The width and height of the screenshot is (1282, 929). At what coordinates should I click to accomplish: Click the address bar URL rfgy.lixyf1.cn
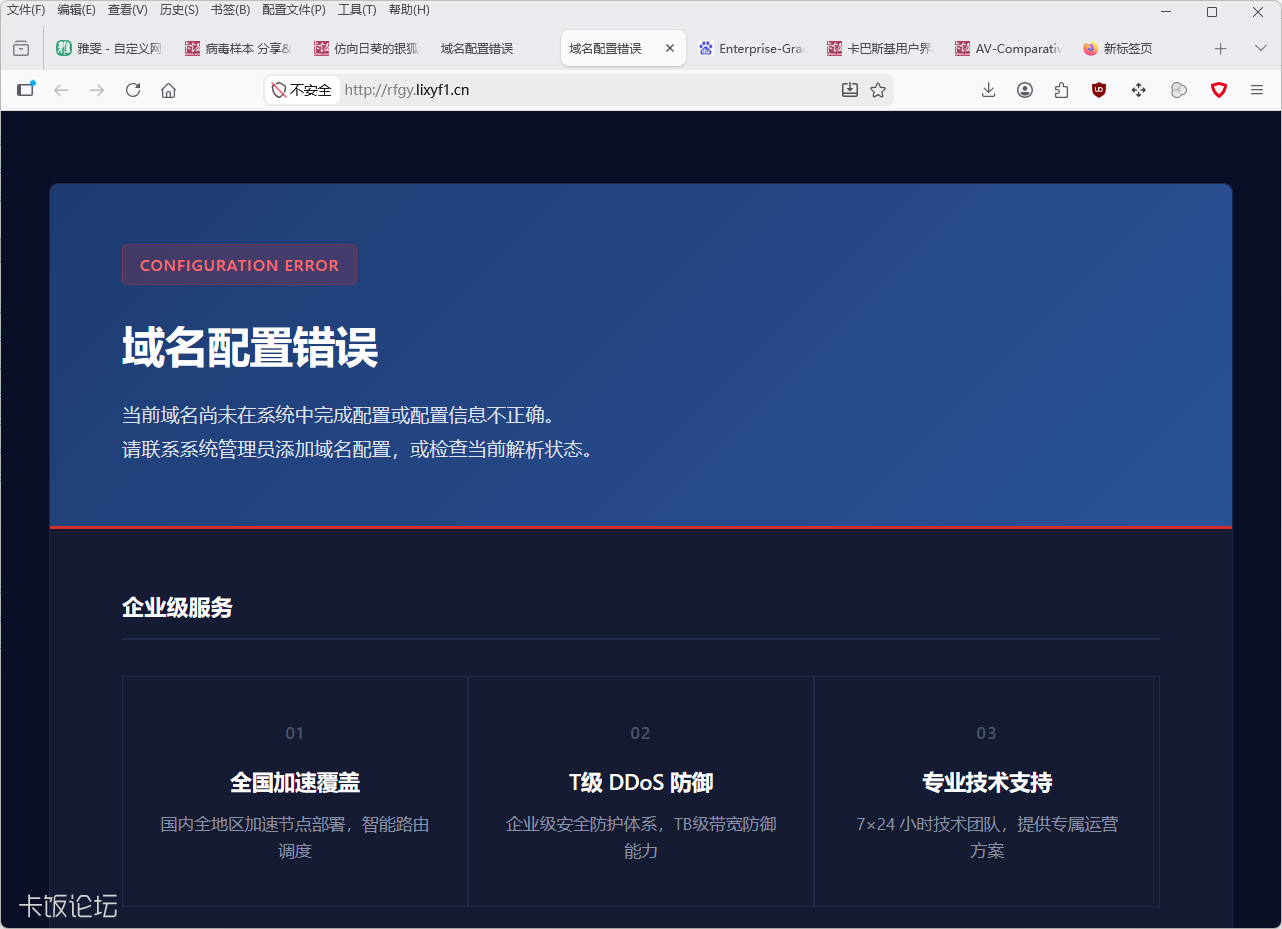pyautogui.click(x=407, y=90)
